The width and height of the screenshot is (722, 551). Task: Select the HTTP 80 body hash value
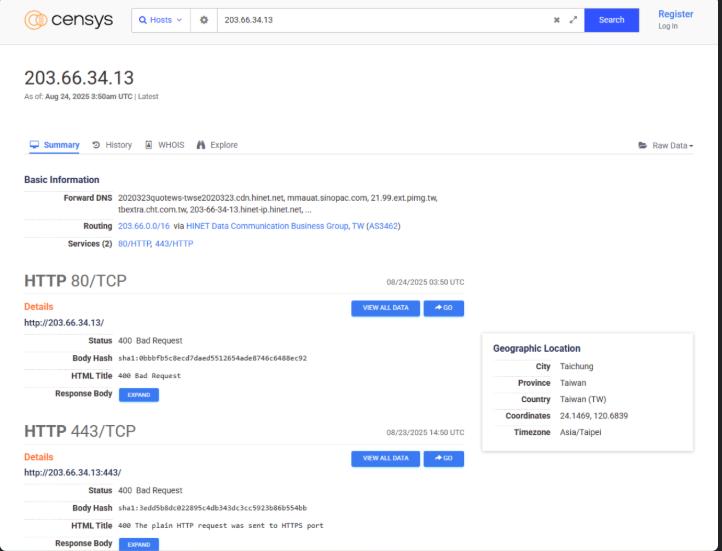212,358
